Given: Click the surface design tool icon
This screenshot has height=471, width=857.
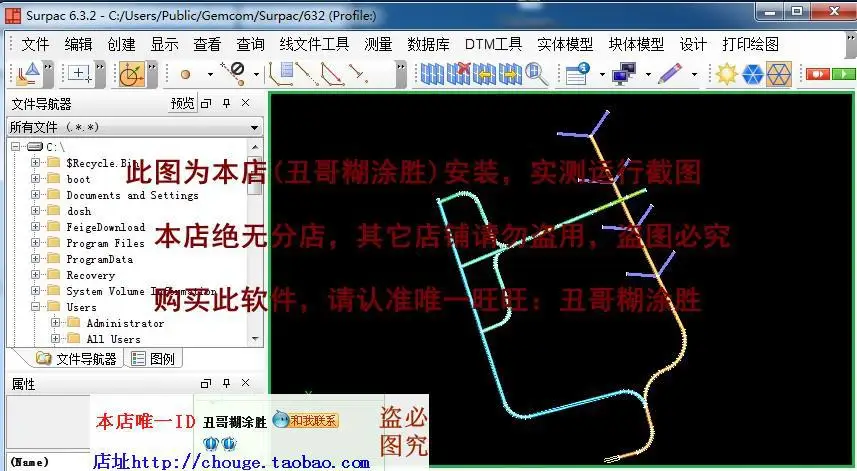Looking at the screenshot, I should [x=27, y=74].
